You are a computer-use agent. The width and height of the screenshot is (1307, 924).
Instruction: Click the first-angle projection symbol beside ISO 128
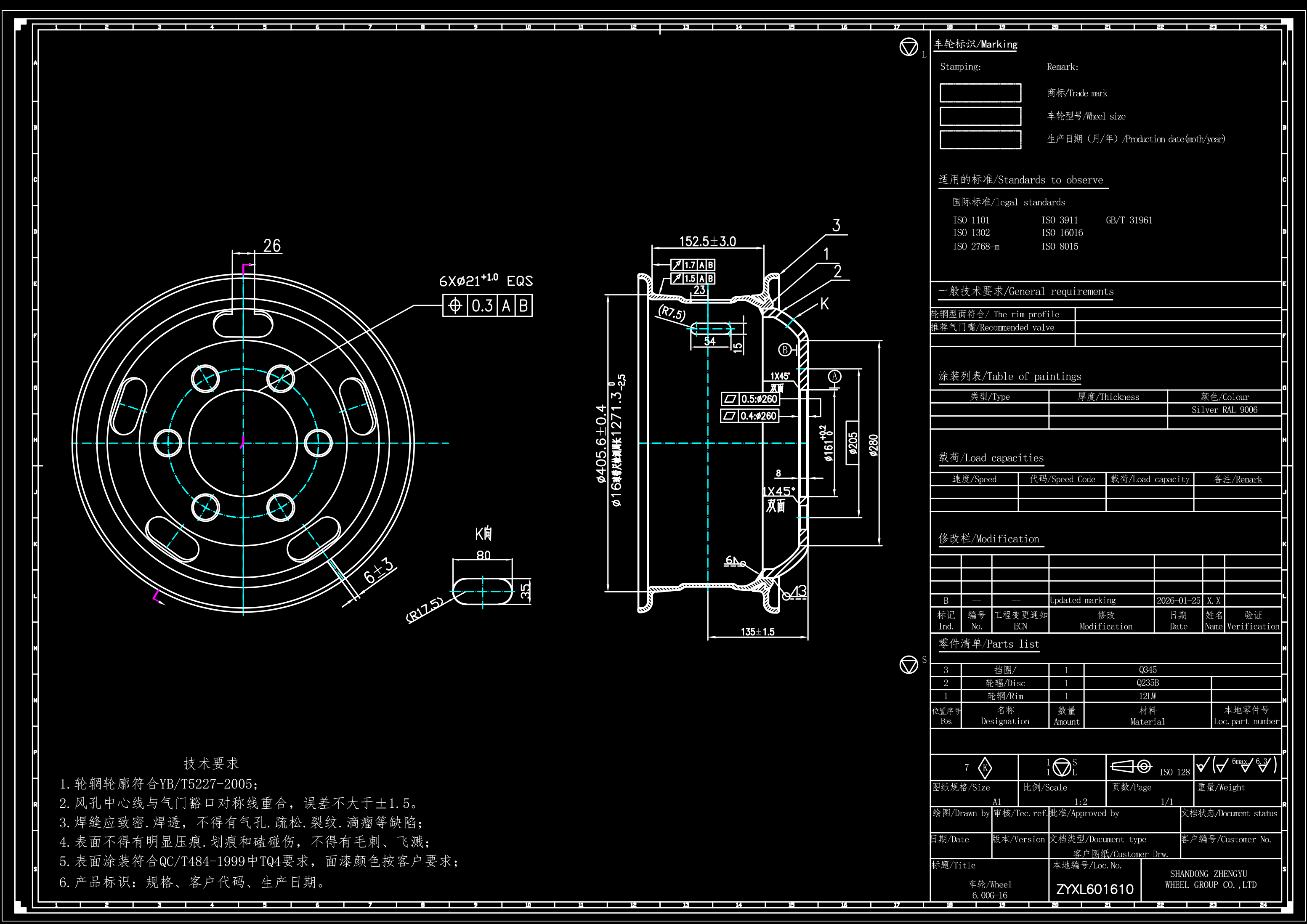1132,767
